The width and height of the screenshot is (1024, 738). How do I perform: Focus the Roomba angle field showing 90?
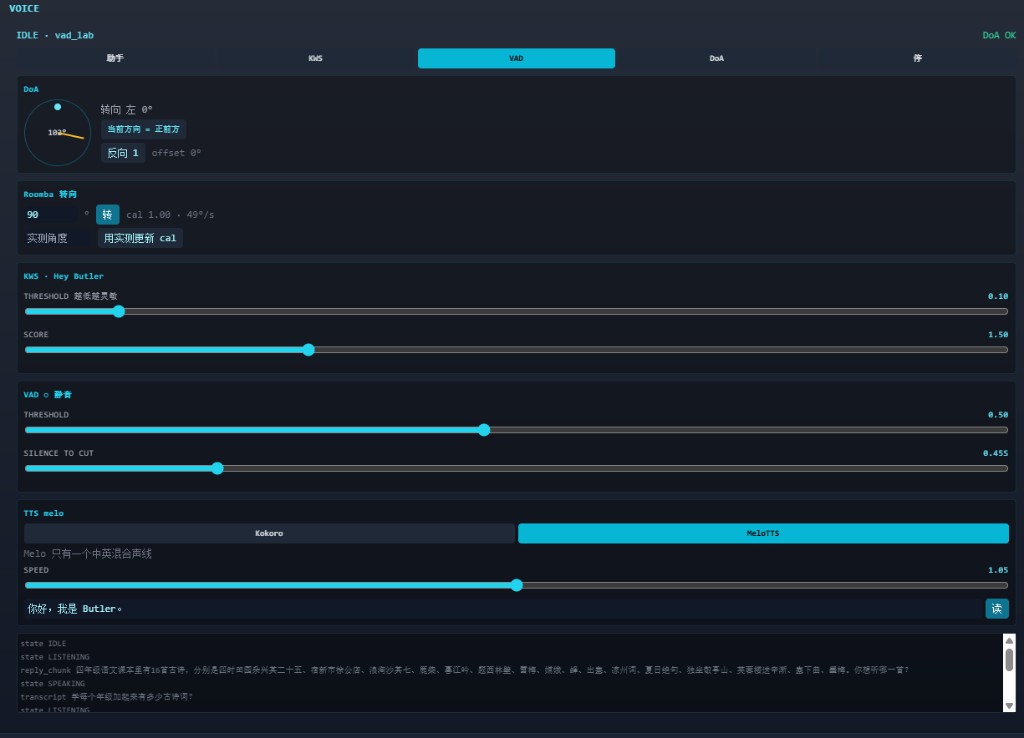pos(50,215)
